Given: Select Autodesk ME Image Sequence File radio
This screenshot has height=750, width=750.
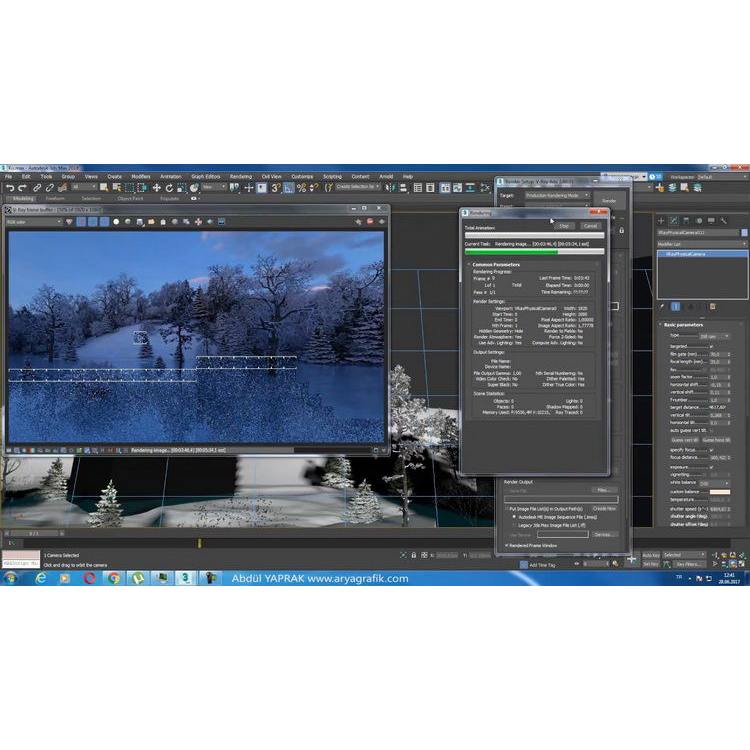Looking at the screenshot, I should 515,517.
